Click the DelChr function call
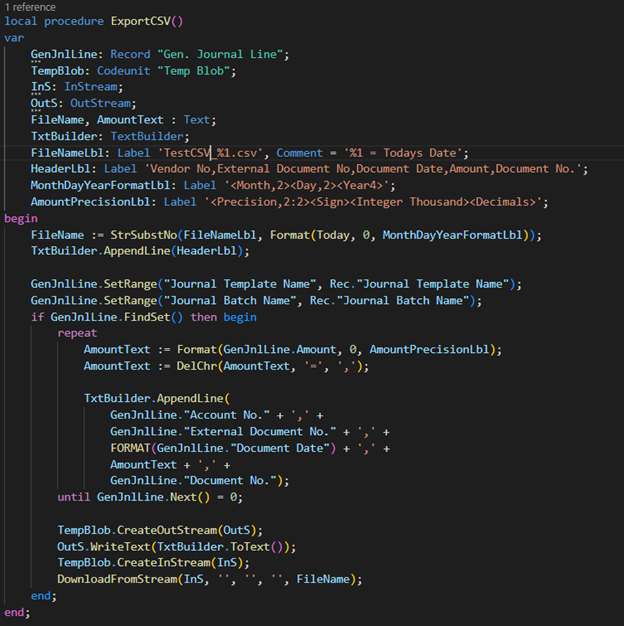Screen dimensions: 624x626 coord(197,366)
